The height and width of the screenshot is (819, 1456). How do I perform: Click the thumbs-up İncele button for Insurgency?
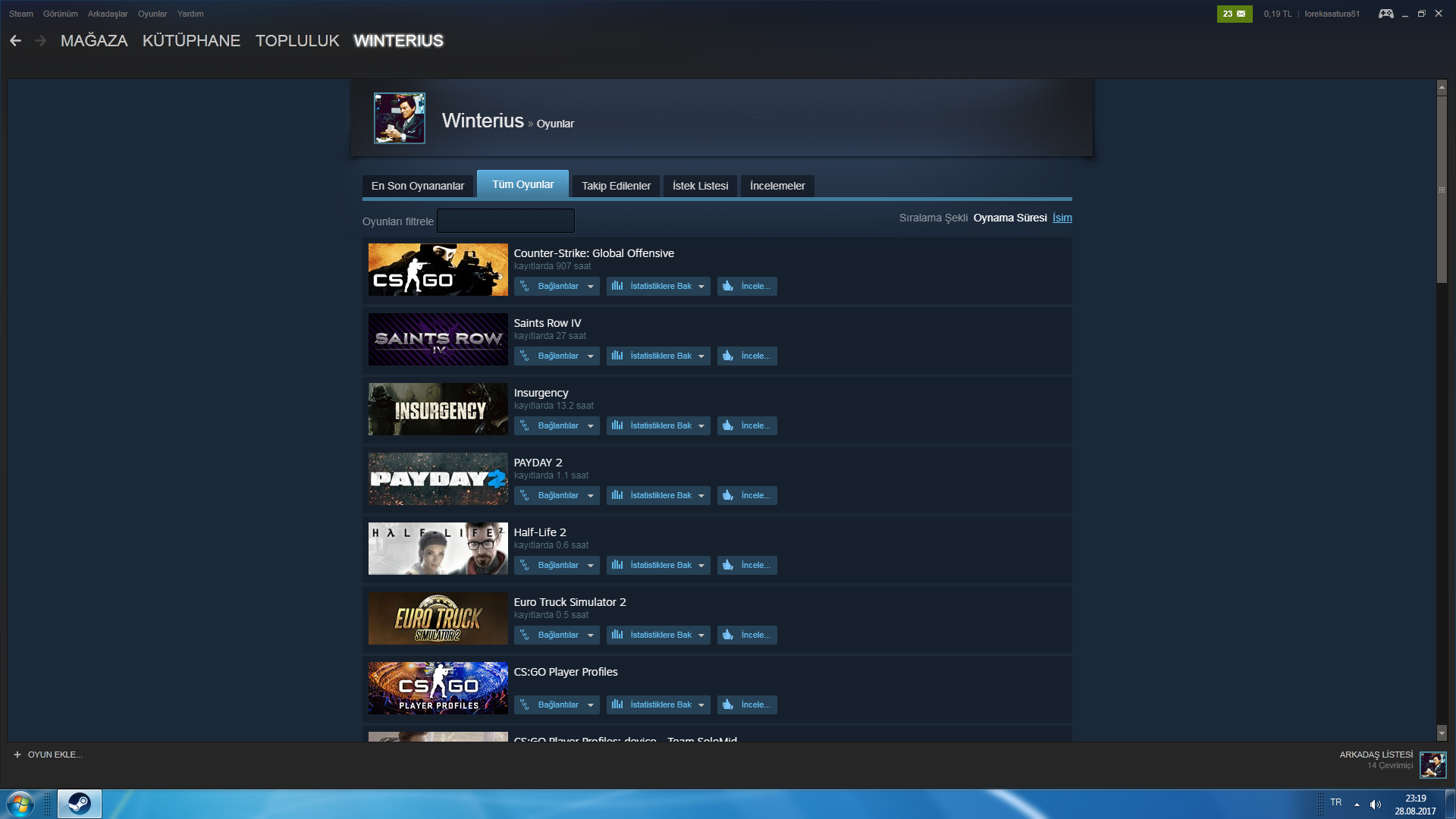point(747,426)
